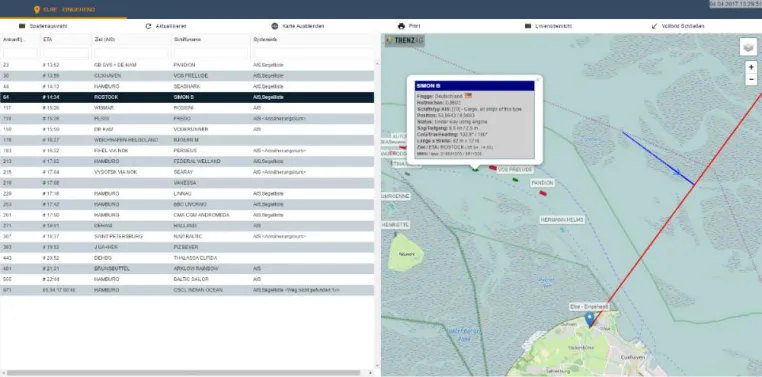Click the table horizontal scrollbar

184,373
